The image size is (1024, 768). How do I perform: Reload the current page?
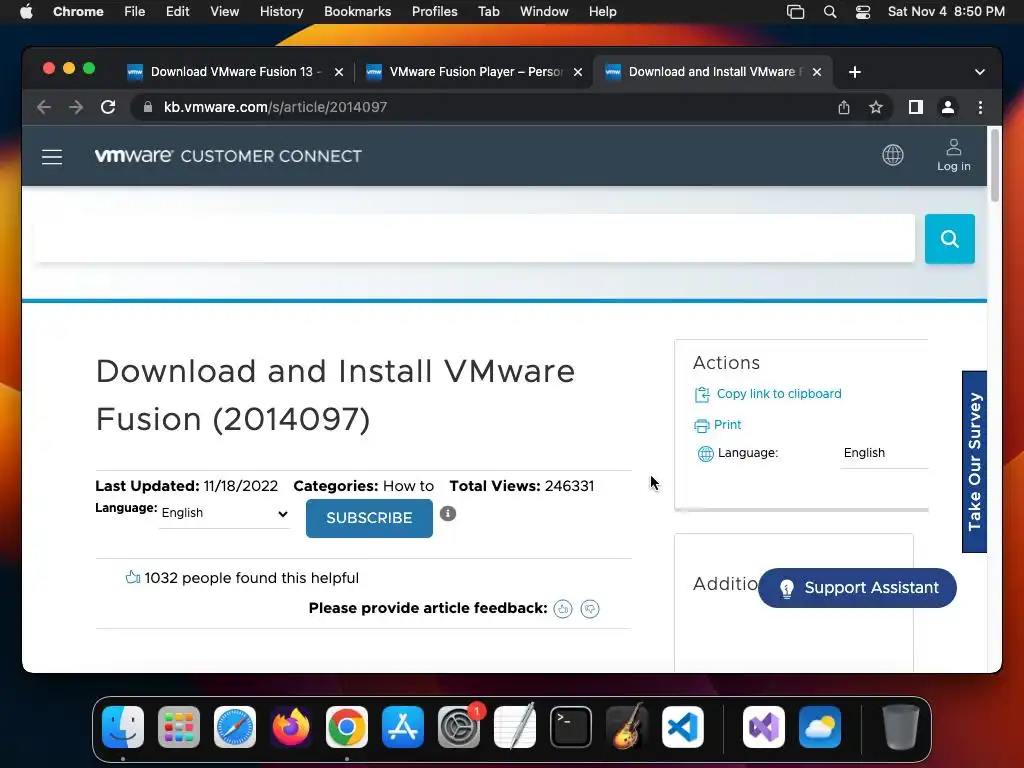108,107
